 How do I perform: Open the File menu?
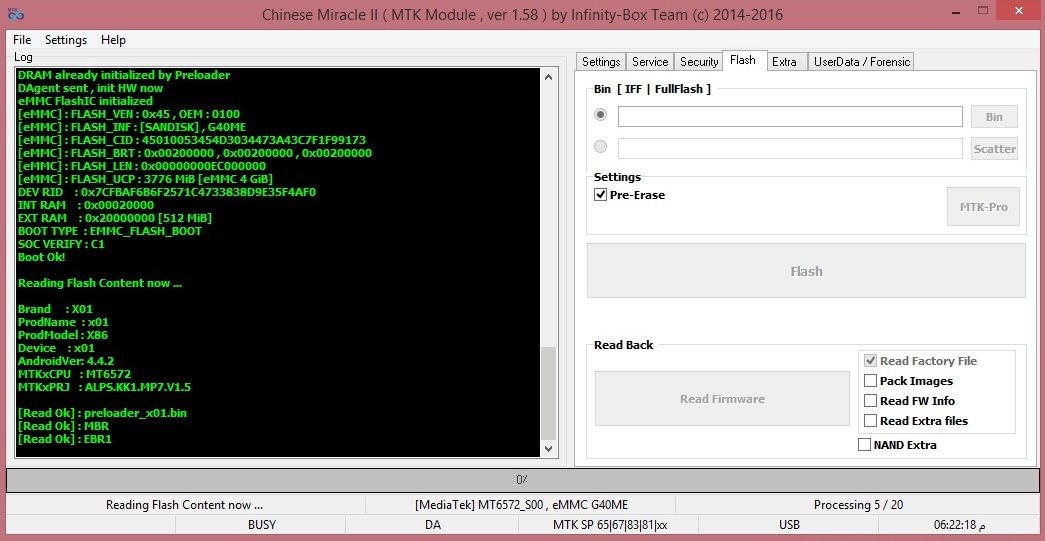pyautogui.click(x=22, y=40)
